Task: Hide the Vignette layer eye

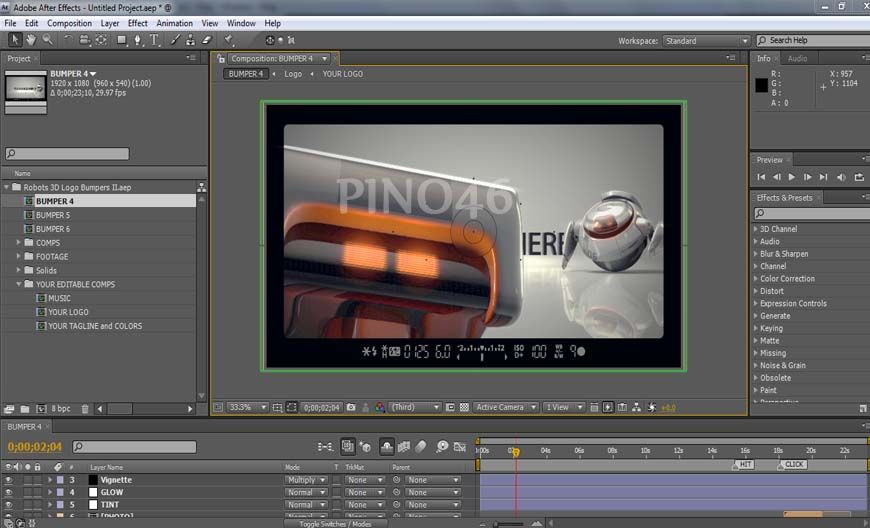Action: tap(8, 480)
